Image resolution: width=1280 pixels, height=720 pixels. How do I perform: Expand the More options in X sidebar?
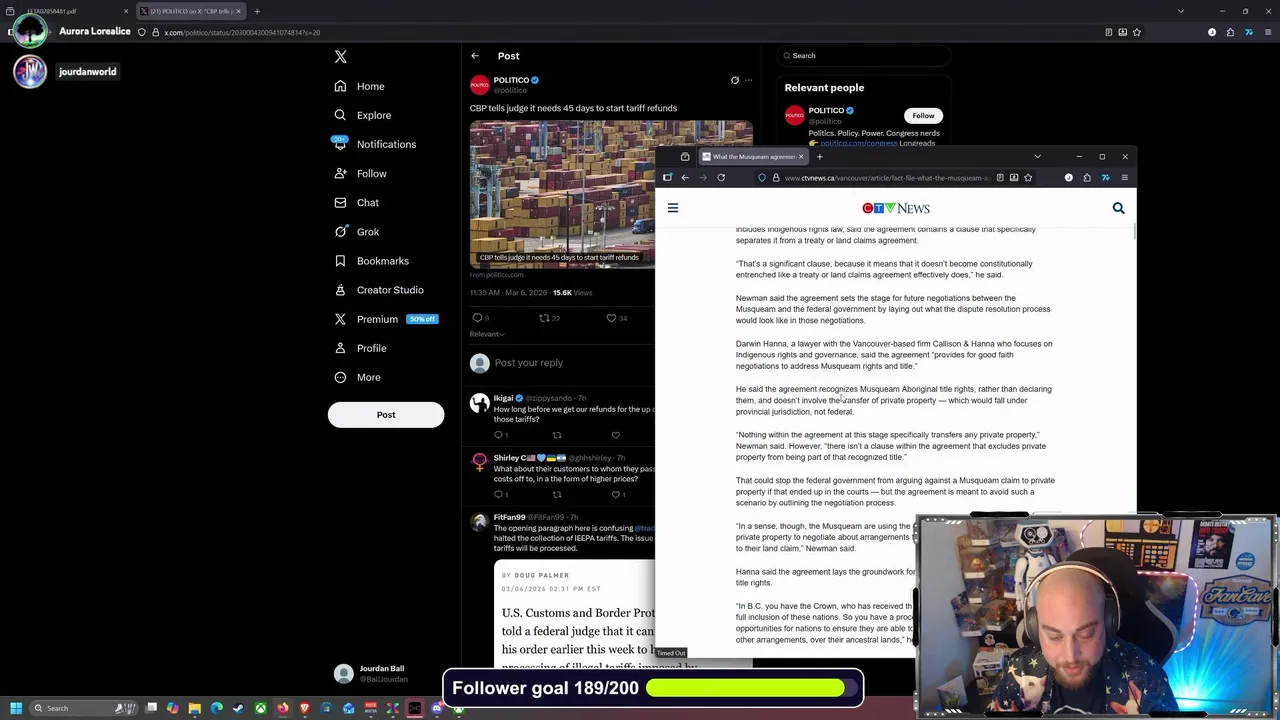357,377
